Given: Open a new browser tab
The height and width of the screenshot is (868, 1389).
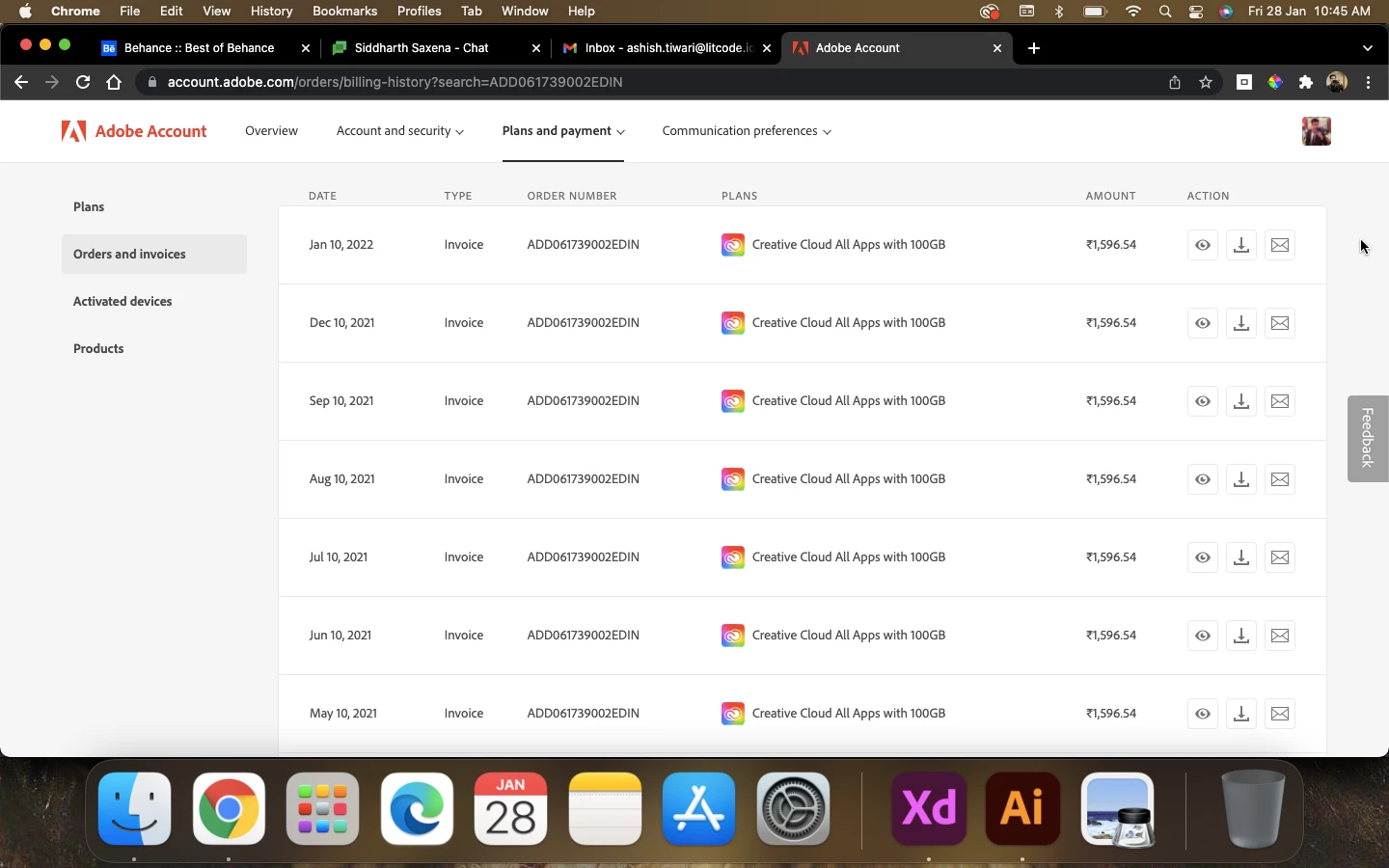Looking at the screenshot, I should tap(1034, 48).
